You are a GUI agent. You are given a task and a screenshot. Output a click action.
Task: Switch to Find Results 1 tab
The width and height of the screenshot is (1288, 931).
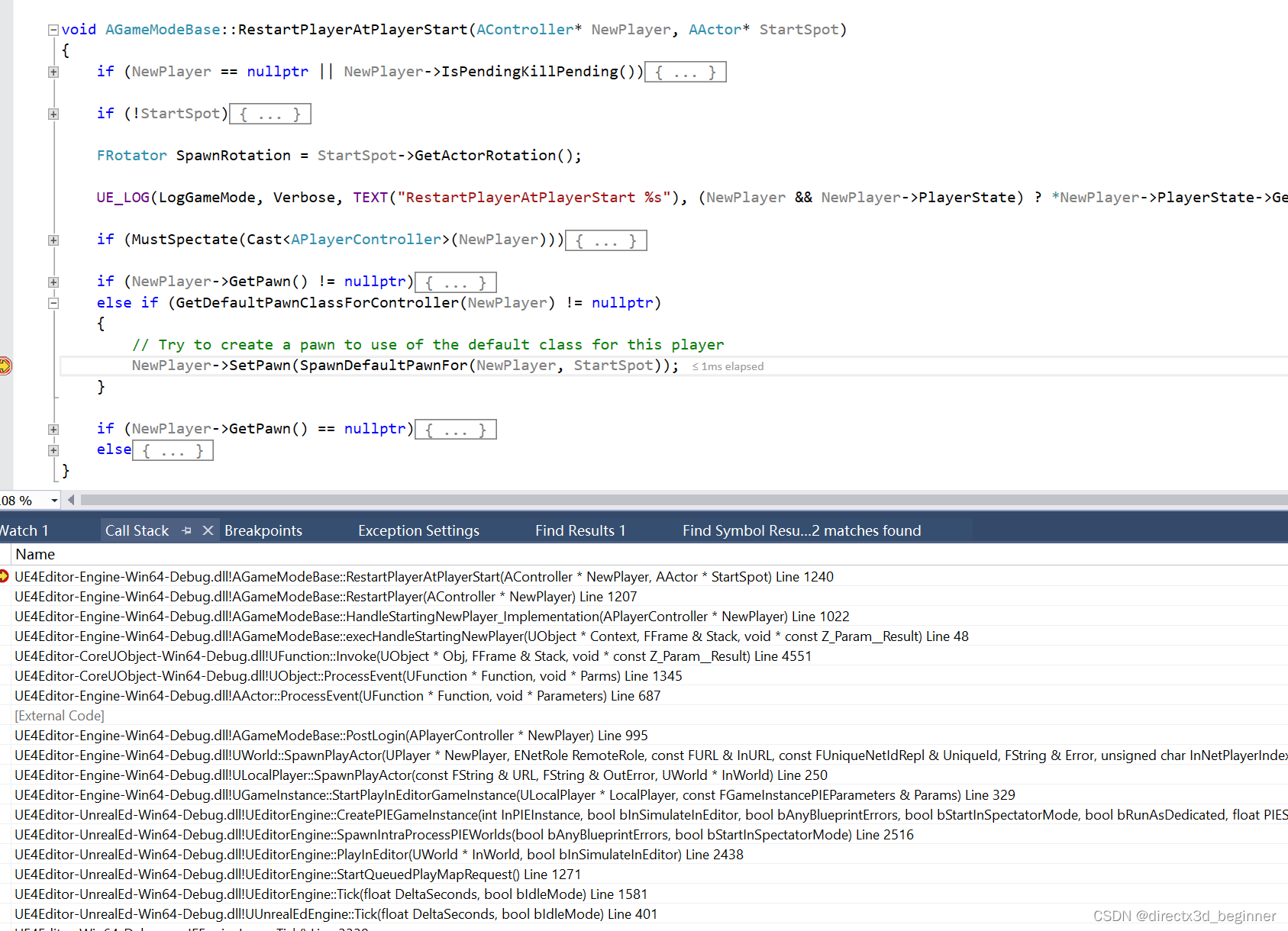[580, 530]
